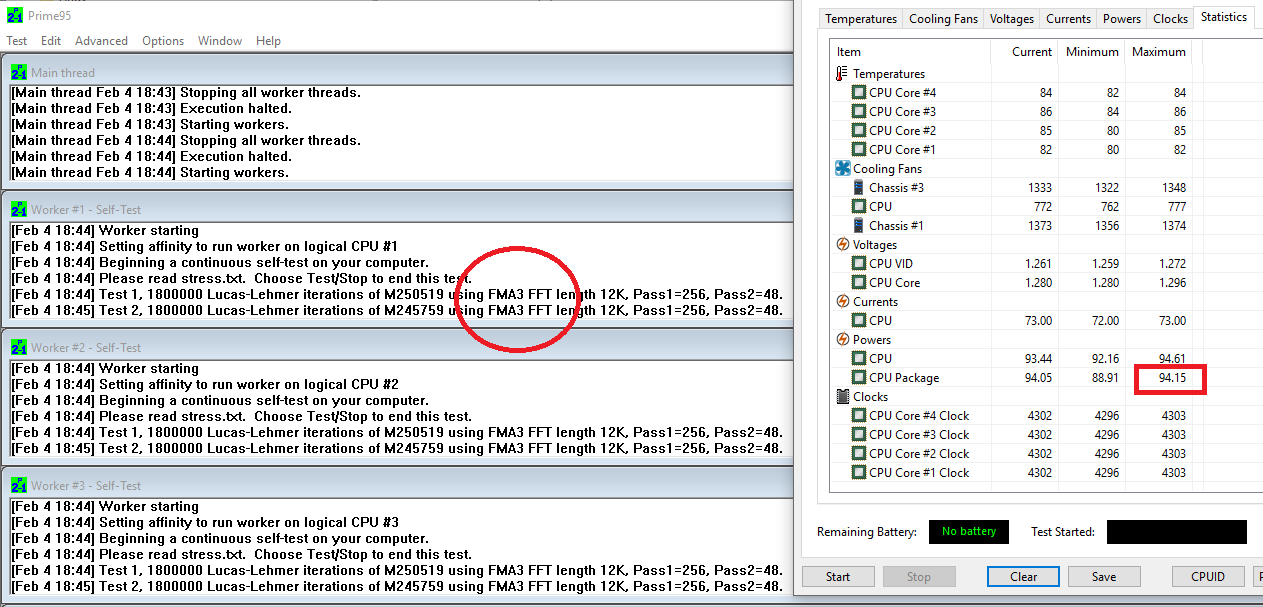1263x607 pixels.
Task: Click the Temperatures thermometer icon in list
Action: (x=842, y=73)
